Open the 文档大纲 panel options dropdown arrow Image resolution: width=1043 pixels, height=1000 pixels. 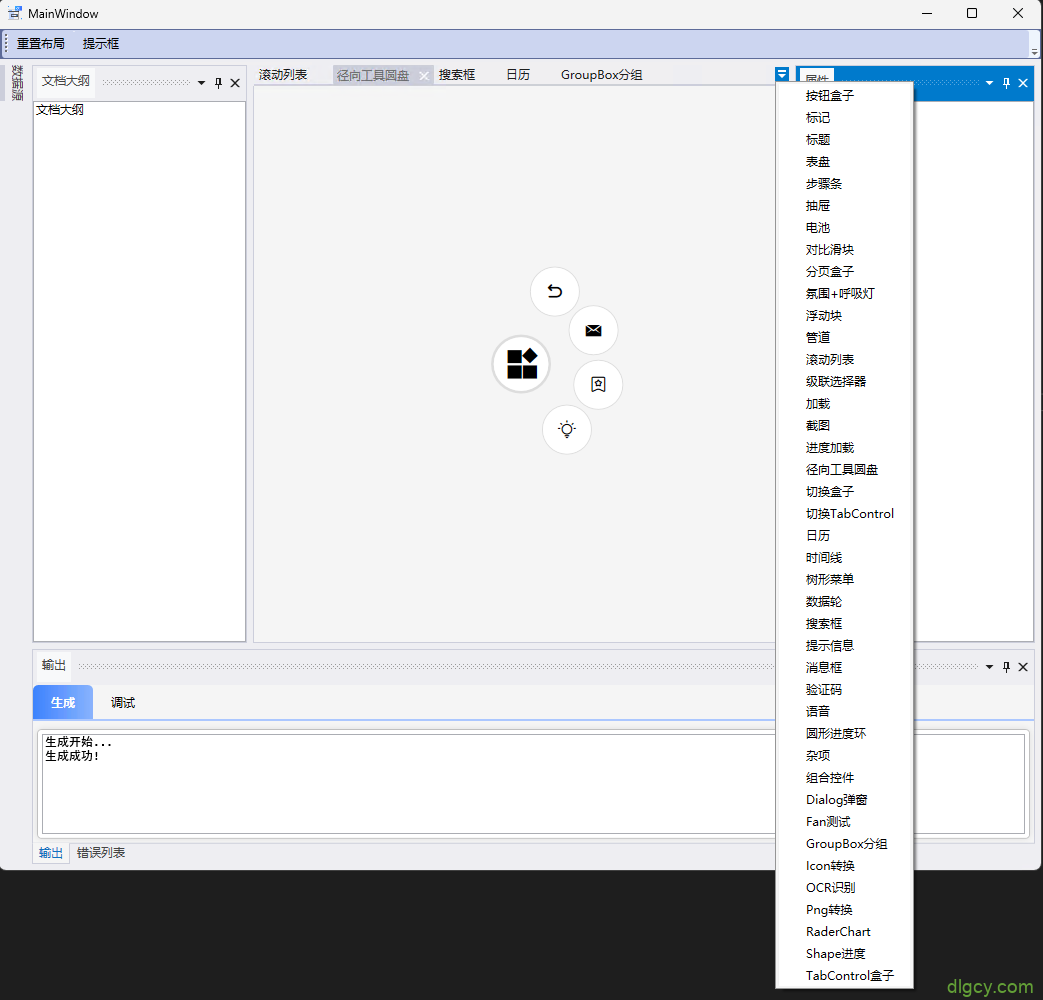pyautogui.click(x=202, y=83)
